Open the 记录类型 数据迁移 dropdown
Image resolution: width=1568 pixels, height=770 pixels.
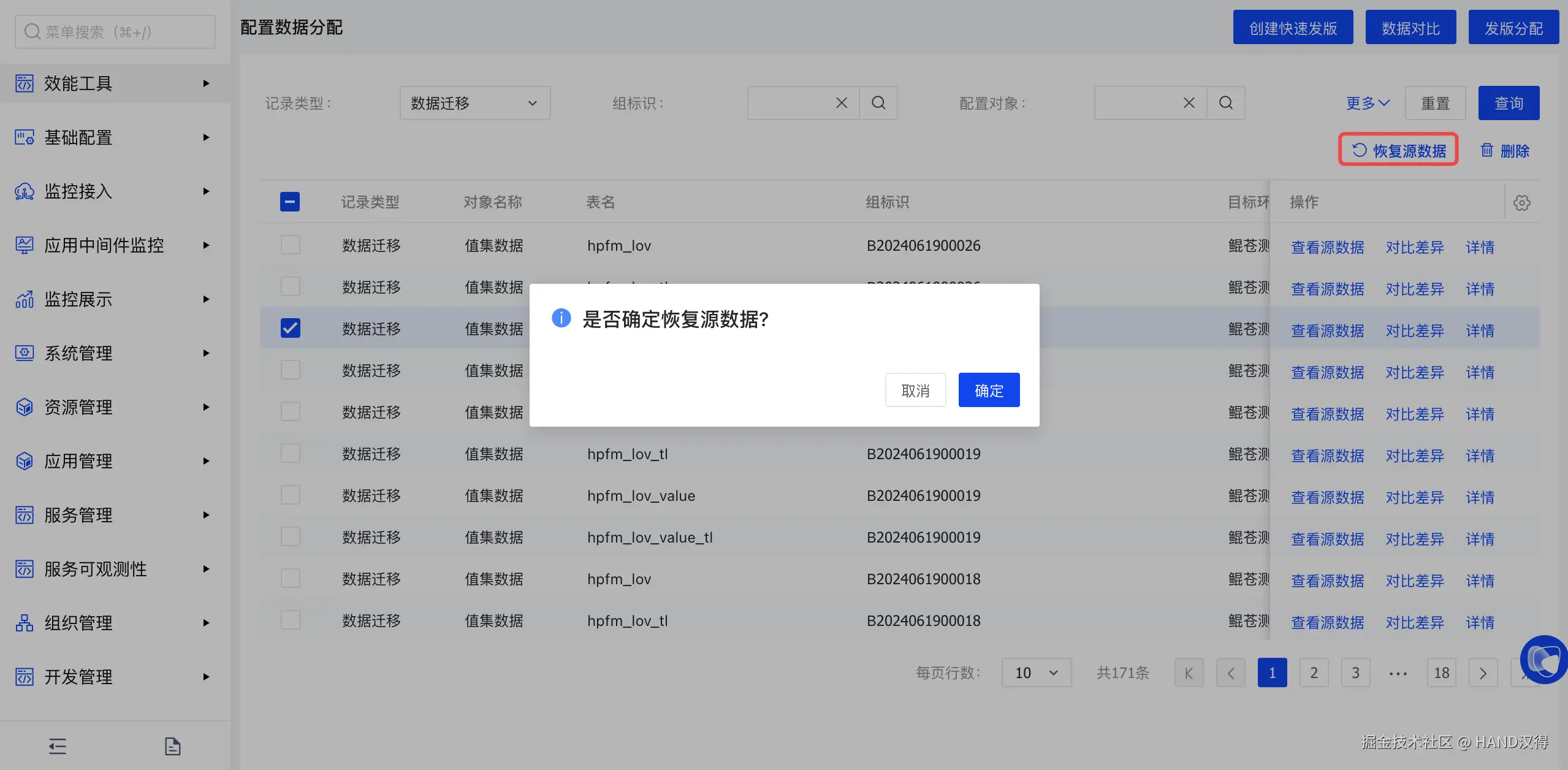coord(475,103)
